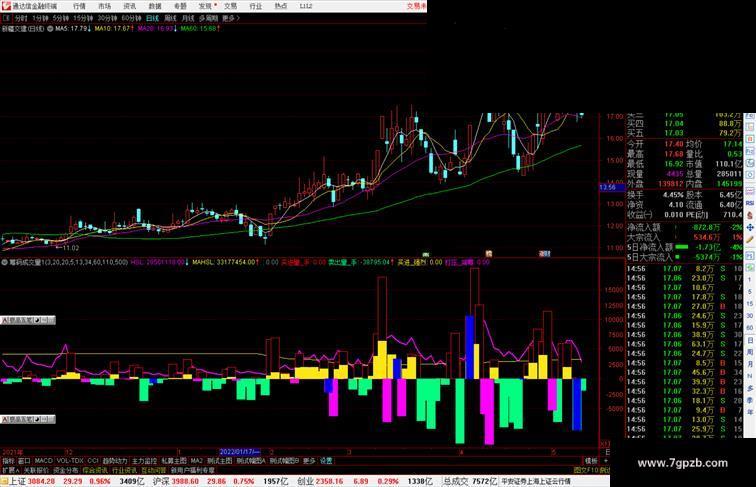Open the 行业 menu
This screenshot has height=487, width=756.
(x=256, y=6)
